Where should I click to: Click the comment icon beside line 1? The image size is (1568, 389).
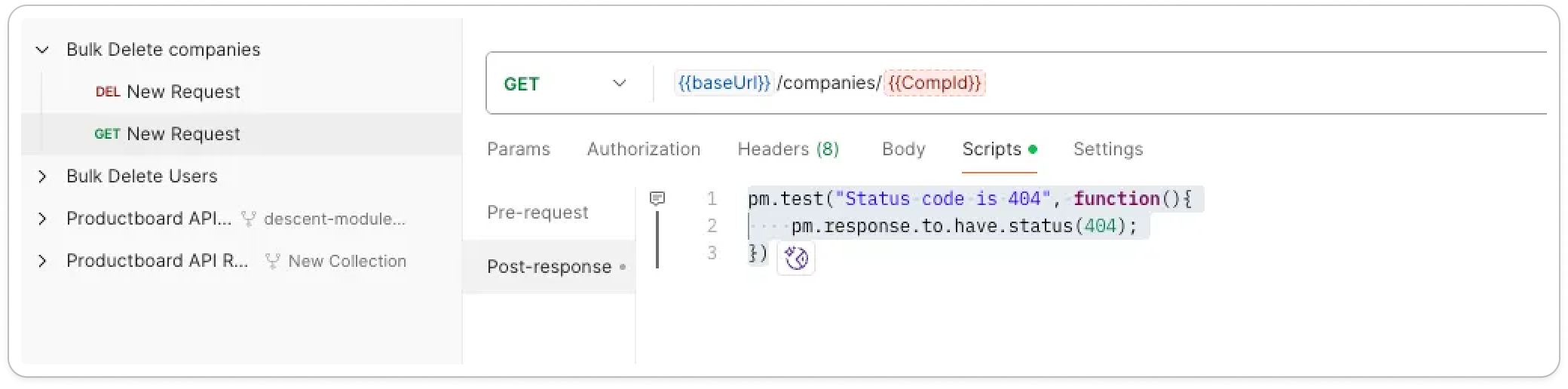point(657,198)
